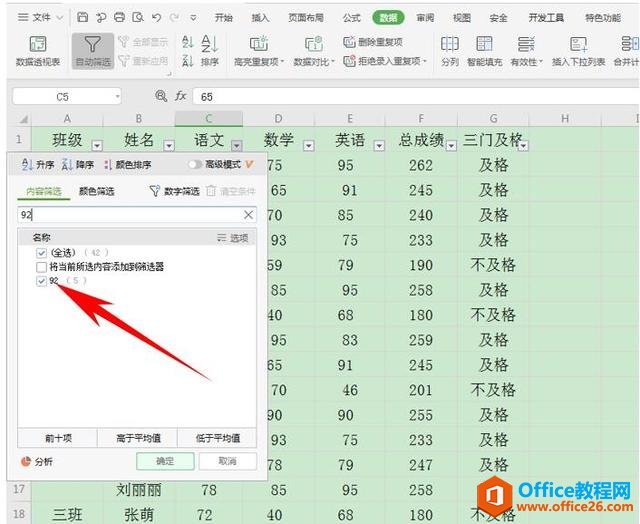640x524 pixels.
Task: Click 颜色排序 color sort in filter panel
Action: coord(128,164)
